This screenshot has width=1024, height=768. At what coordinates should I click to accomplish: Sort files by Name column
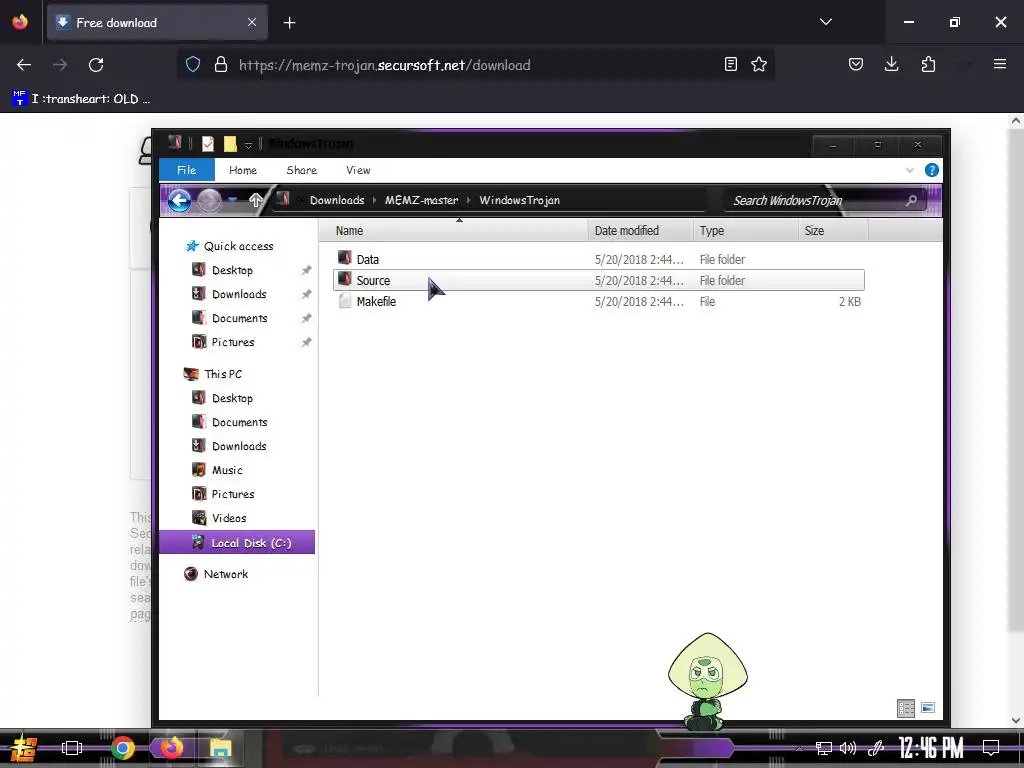(x=349, y=231)
